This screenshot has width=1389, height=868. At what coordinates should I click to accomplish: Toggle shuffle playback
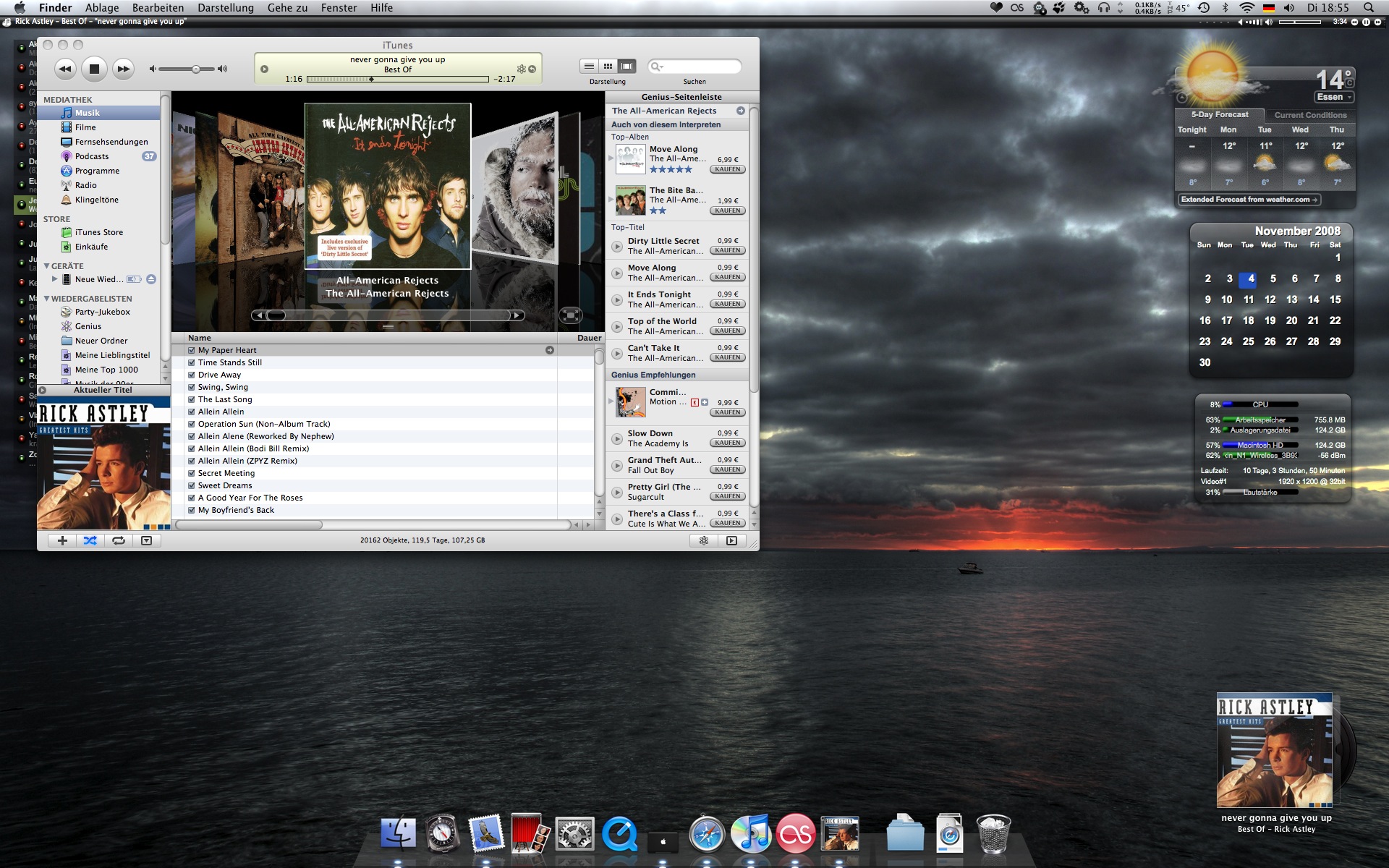point(90,540)
